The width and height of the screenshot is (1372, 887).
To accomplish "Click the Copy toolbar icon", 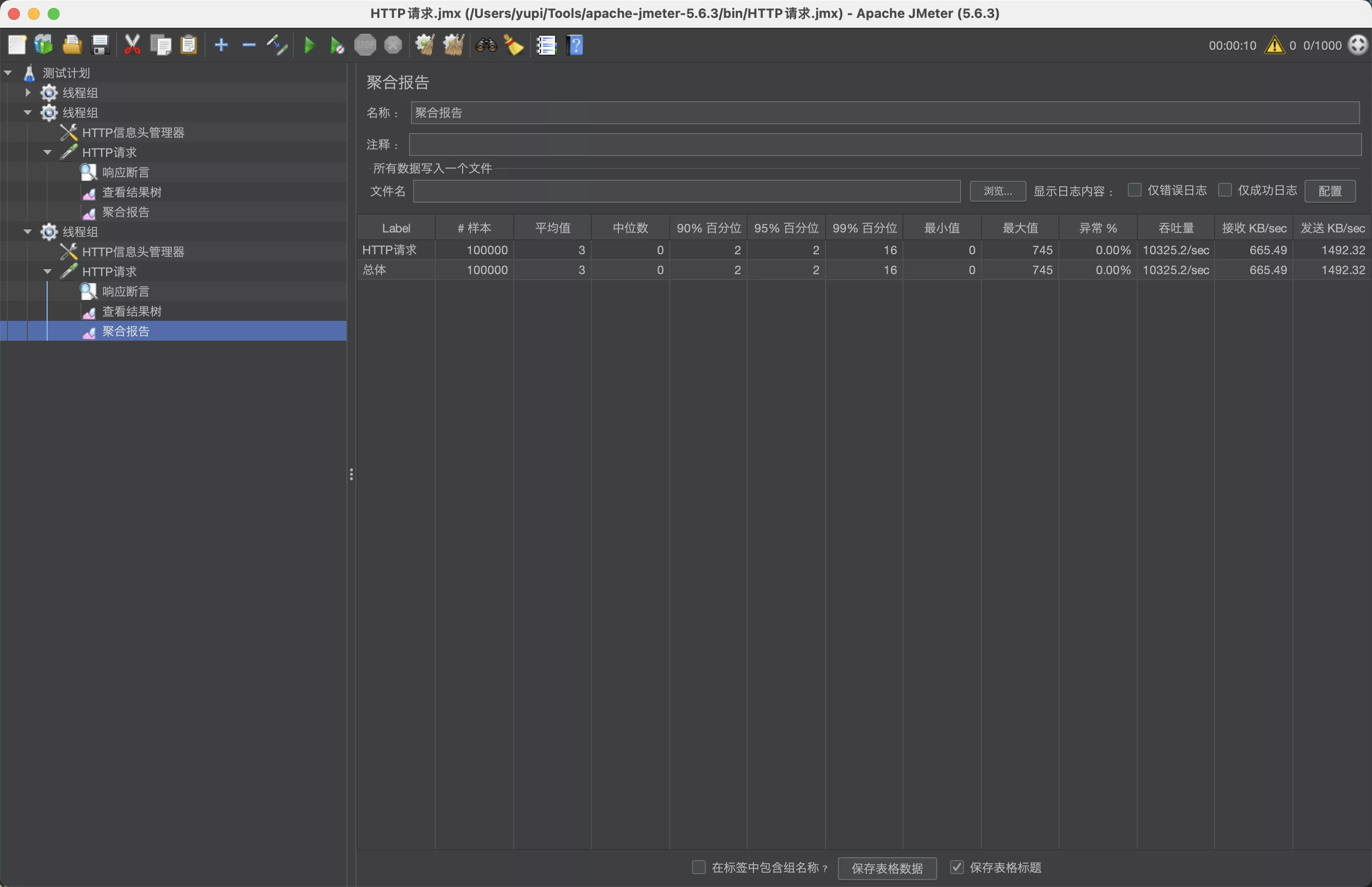I will coord(160,45).
